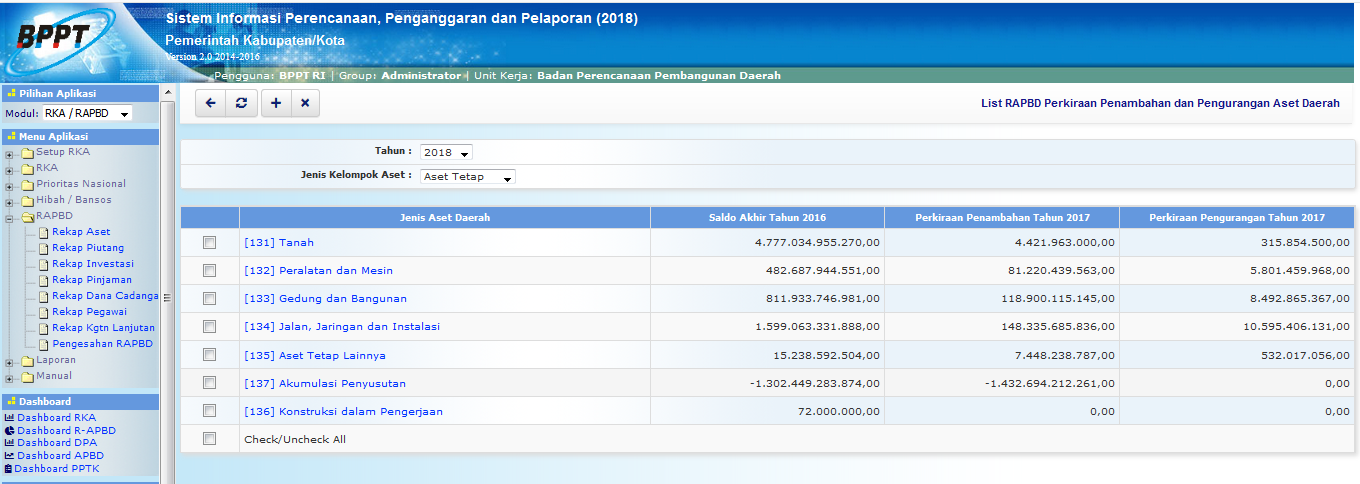Open the Tahun dropdown
This screenshot has height=484, width=1360.
pos(446,153)
